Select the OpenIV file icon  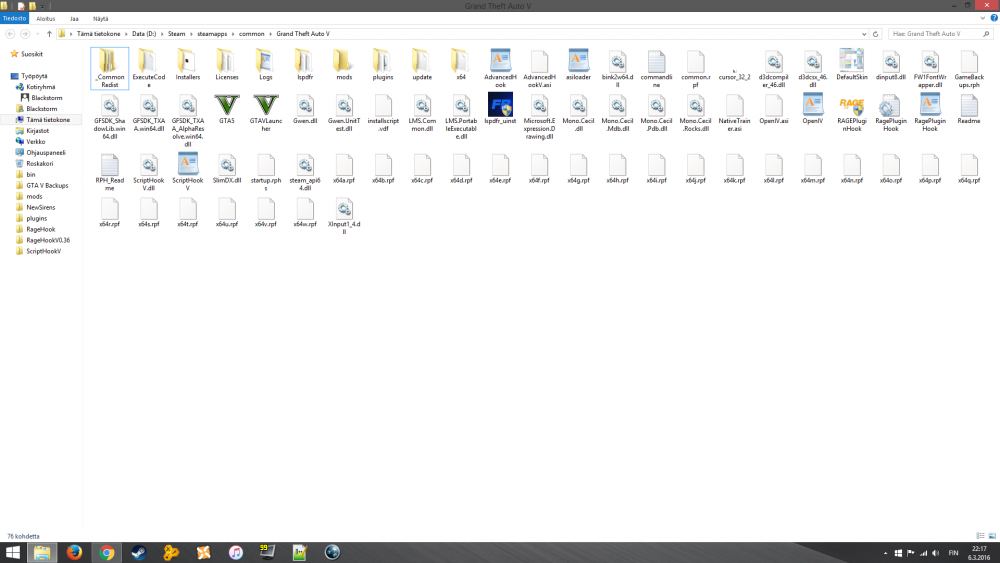click(x=812, y=105)
